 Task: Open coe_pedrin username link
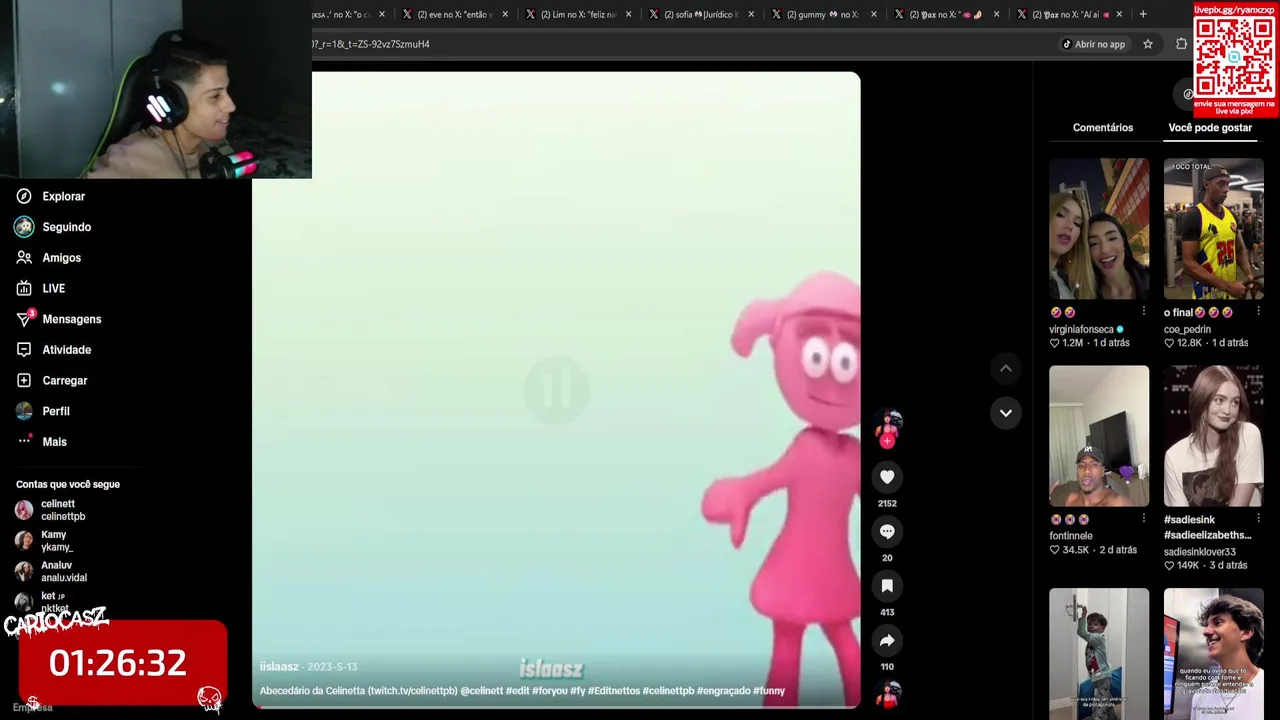(x=1187, y=329)
